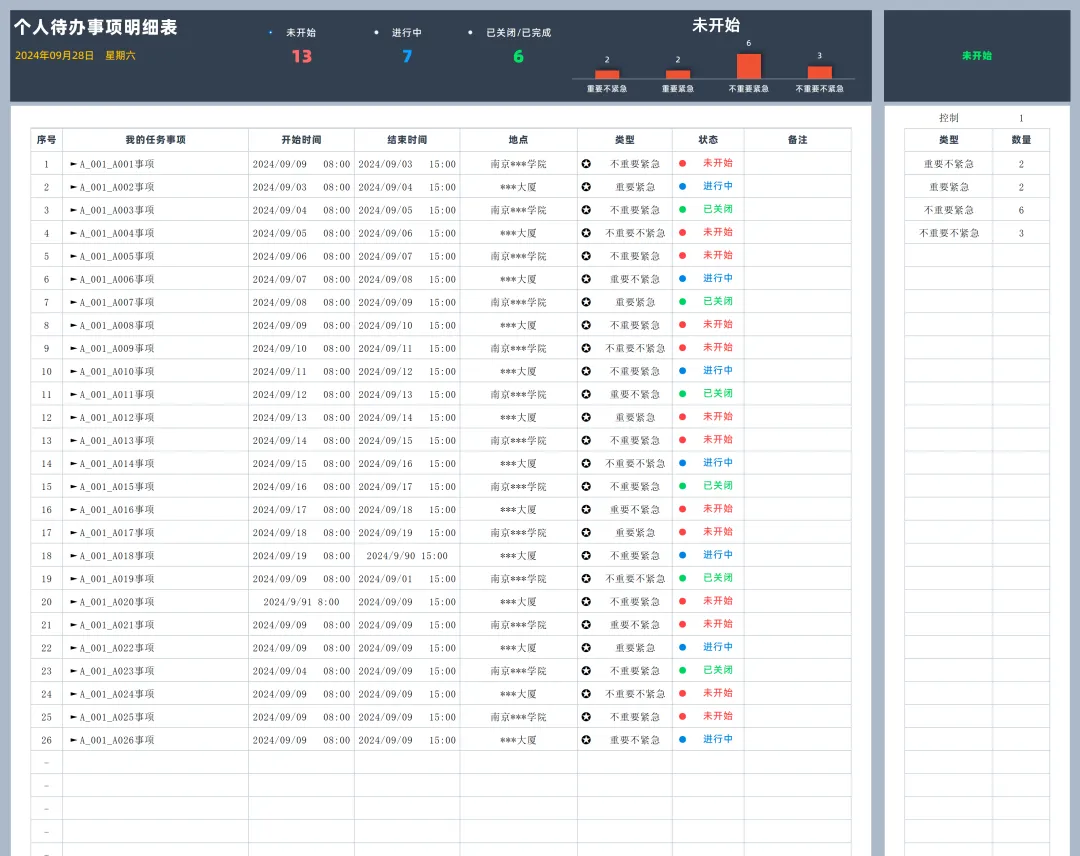Select the 数量 header in summary table
The height and width of the screenshot is (856, 1080).
1021,140
